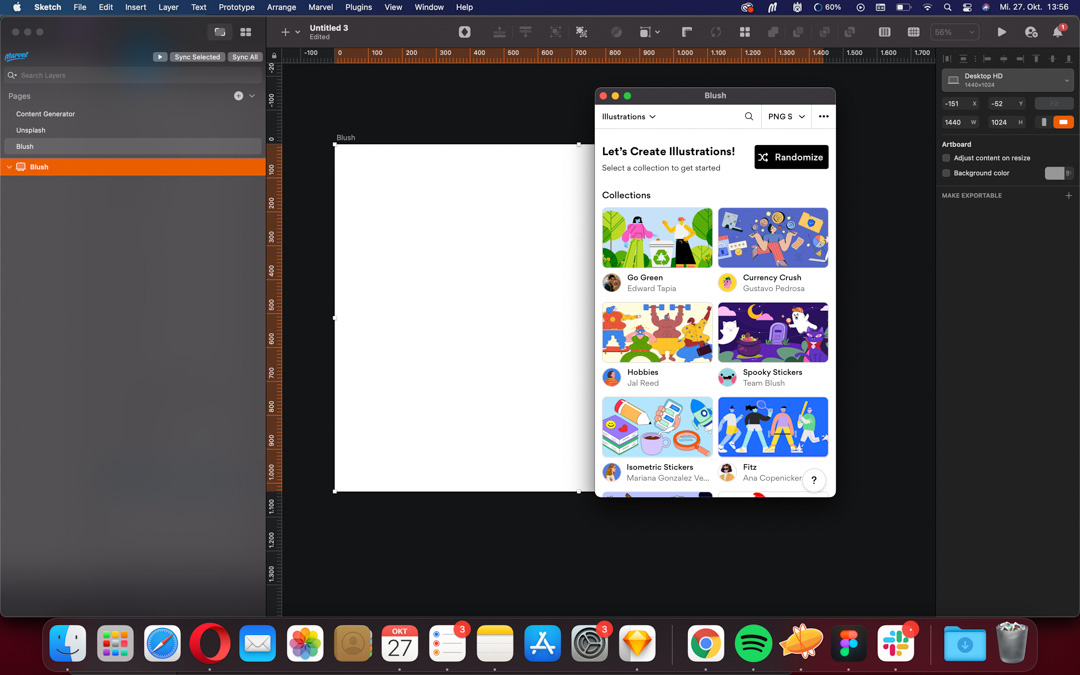
Task: Open the Currency Crush collection thumbnail
Action: tap(773, 238)
